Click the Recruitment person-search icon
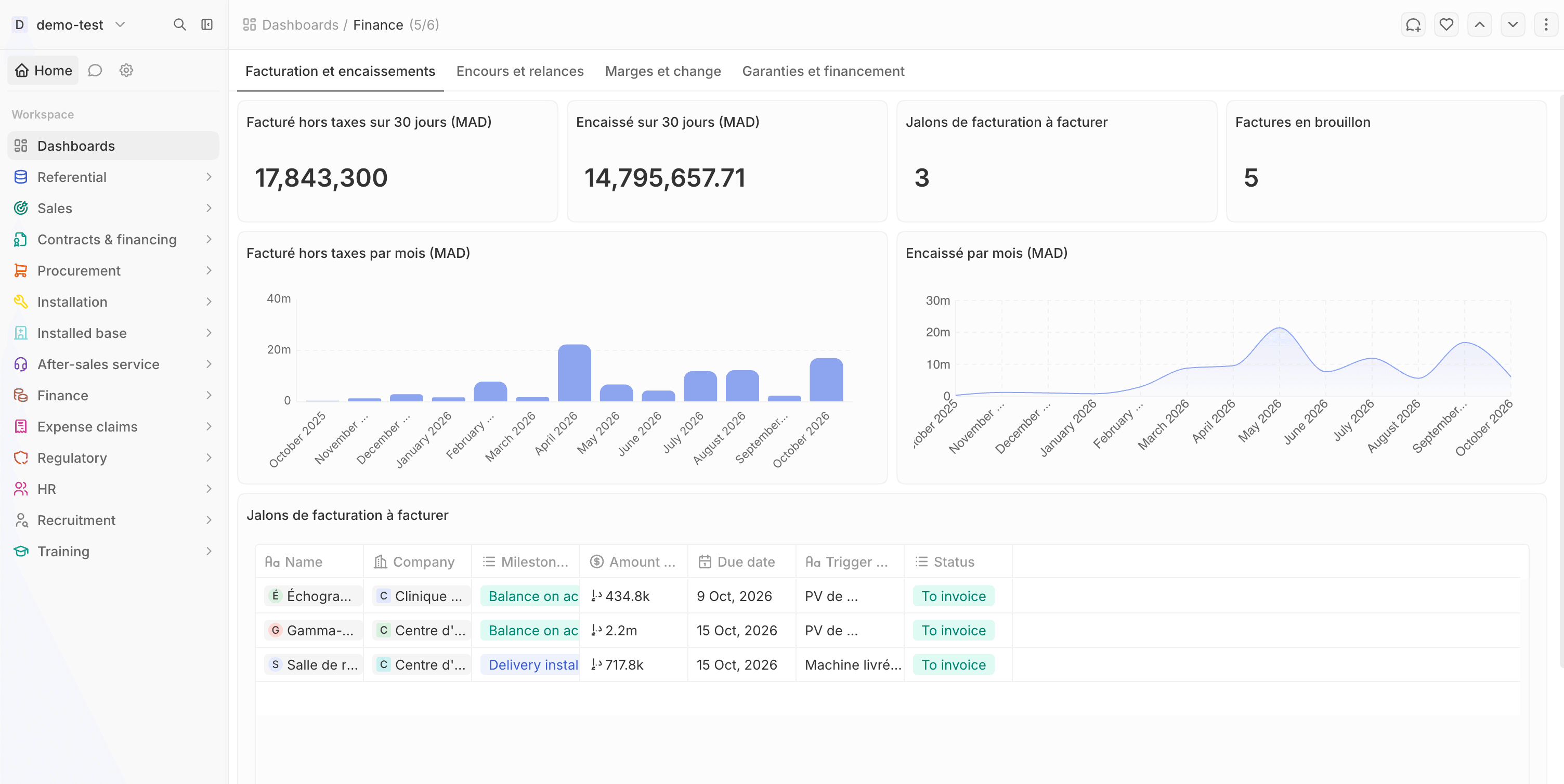The image size is (1564, 784). click(x=21, y=520)
